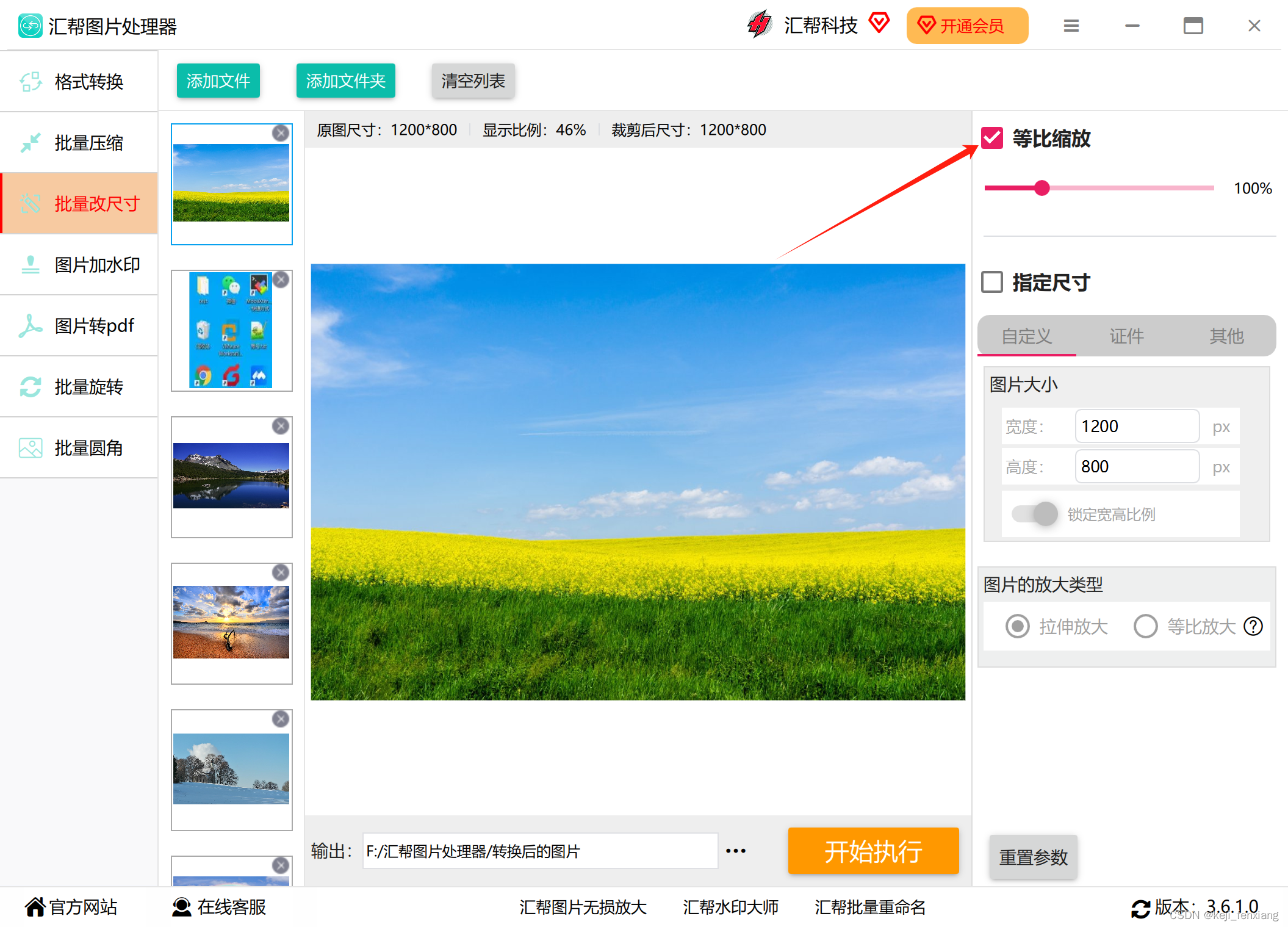Viewport: 1288px width, 927px height.
Task: Remove the sunset beach thumbnail via its X
Action: pos(281,572)
